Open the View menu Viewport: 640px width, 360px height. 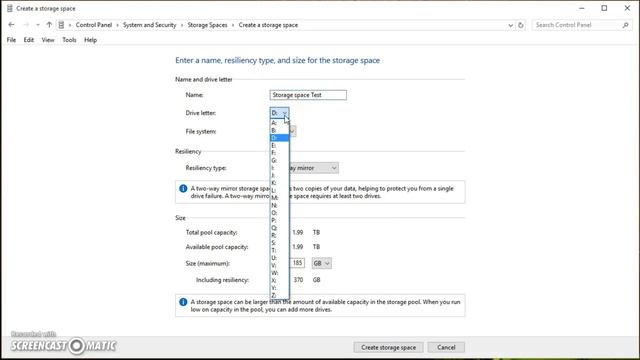click(x=48, y=40)
